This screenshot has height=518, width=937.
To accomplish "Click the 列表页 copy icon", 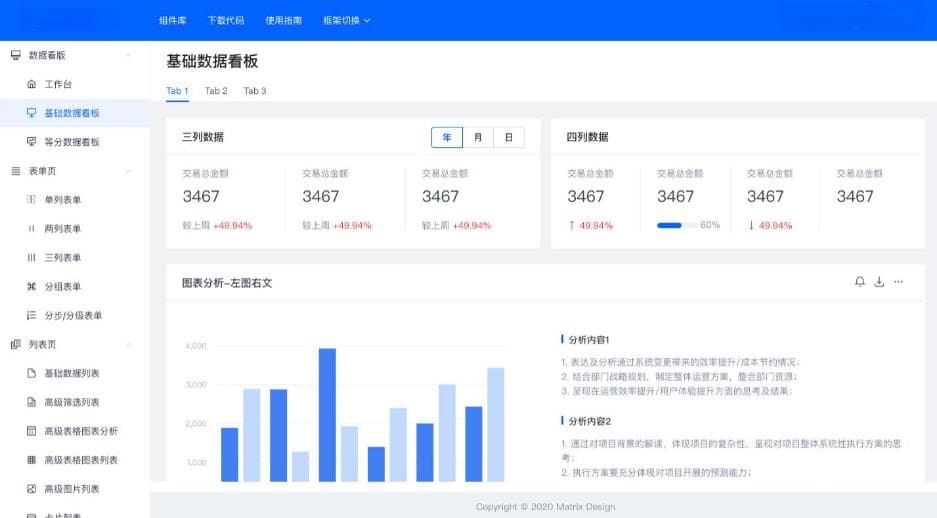I will (16, 344).
